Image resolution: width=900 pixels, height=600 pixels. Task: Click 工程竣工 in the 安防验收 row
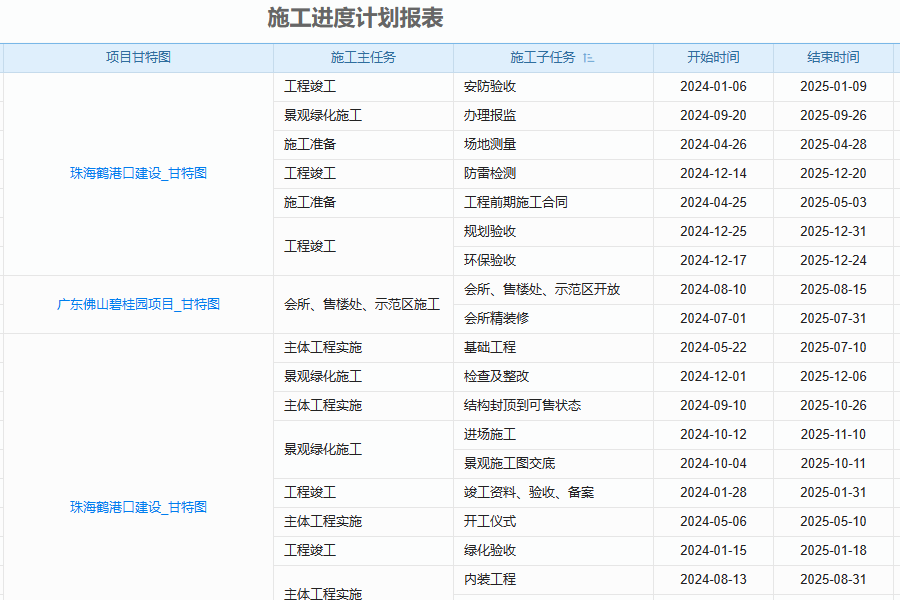coord(363,87)
